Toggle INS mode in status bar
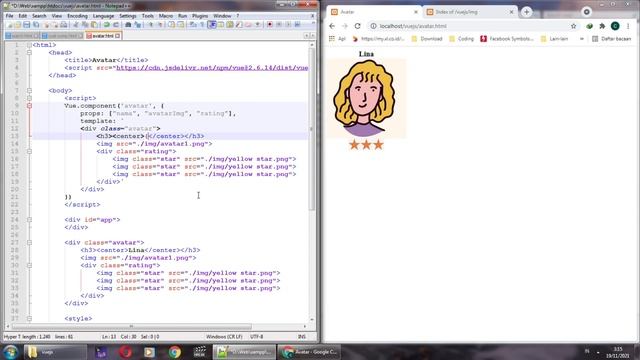This screenshot has height=360, width=640. pos(302,337)
